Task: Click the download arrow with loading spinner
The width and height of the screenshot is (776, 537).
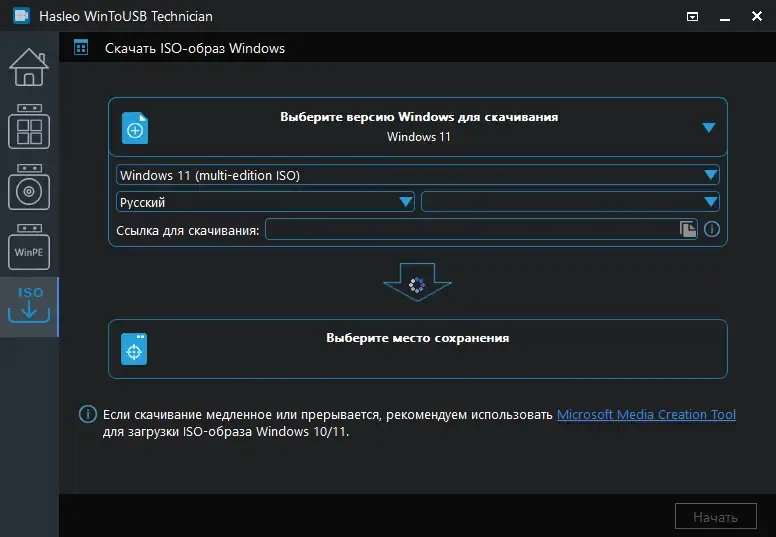Action: click(417, 282)
